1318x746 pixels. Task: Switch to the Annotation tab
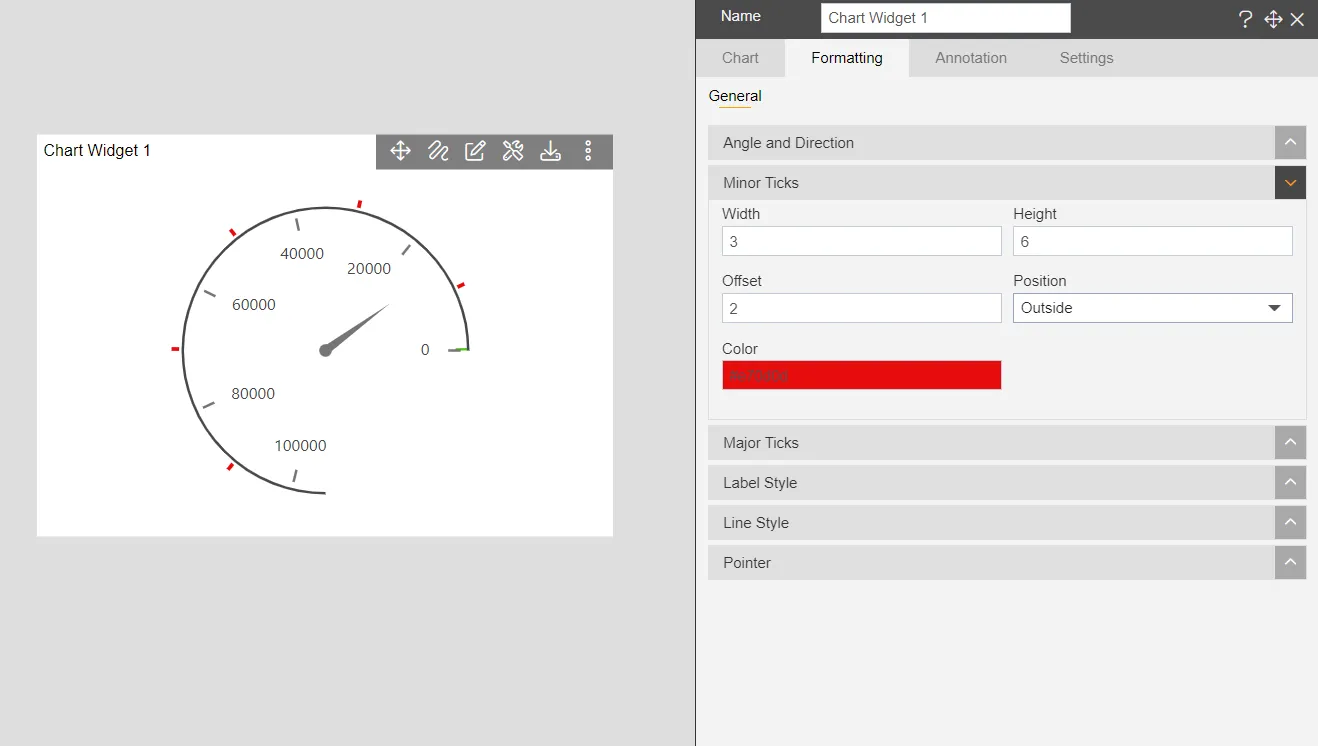click(969, 58)
